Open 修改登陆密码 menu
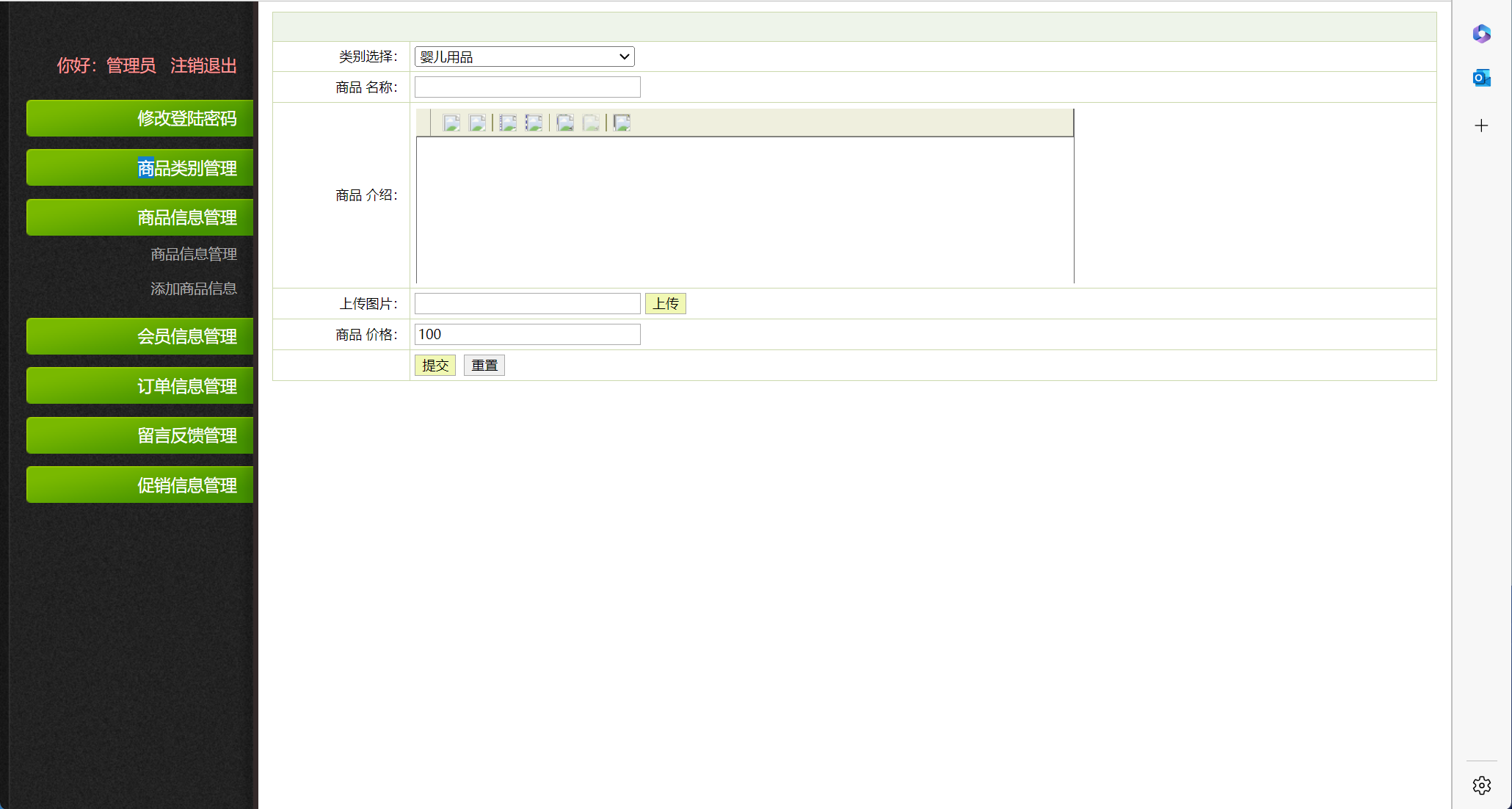The width and height of the screenshot is (1512, 809). point(140,118)
